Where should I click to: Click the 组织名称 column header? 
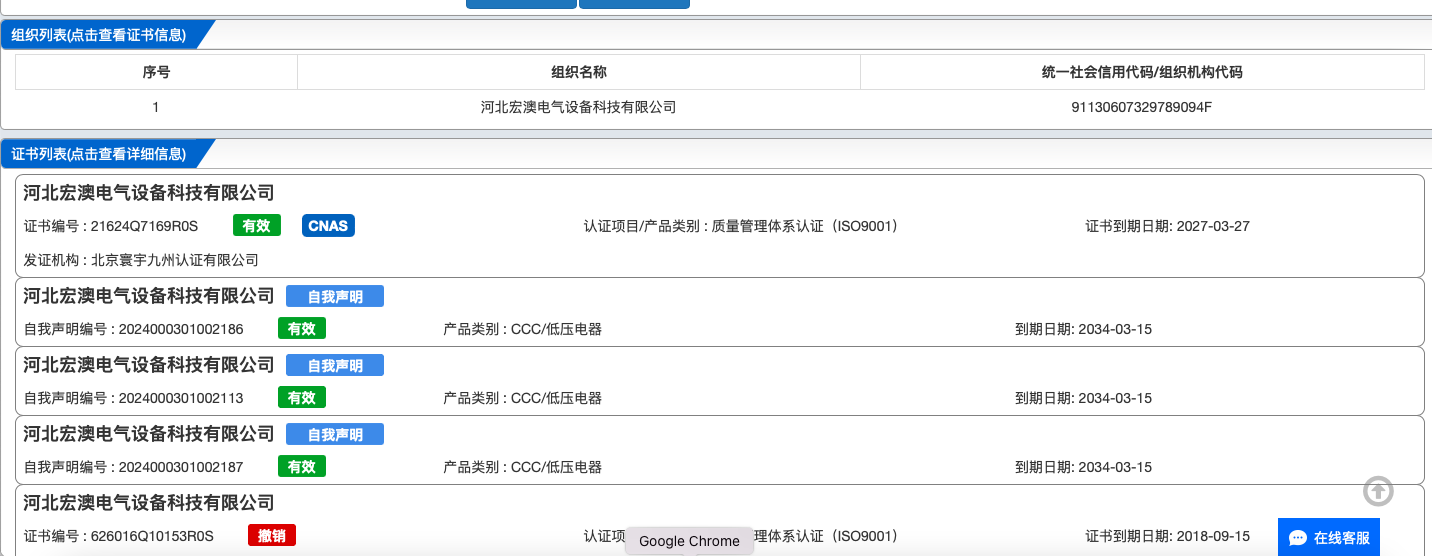579,72
